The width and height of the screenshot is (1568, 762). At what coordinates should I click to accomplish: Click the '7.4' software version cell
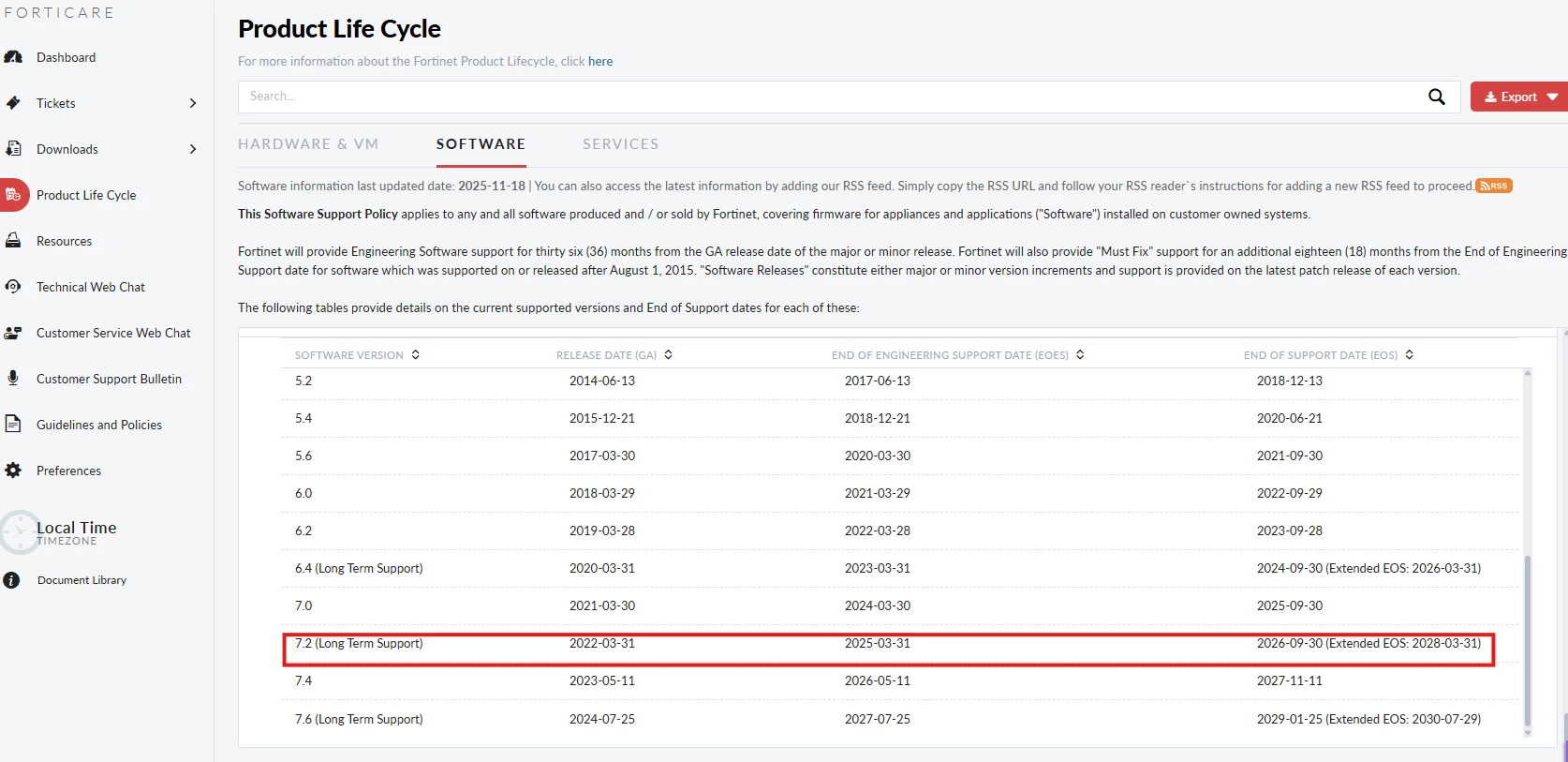(303, 680)
